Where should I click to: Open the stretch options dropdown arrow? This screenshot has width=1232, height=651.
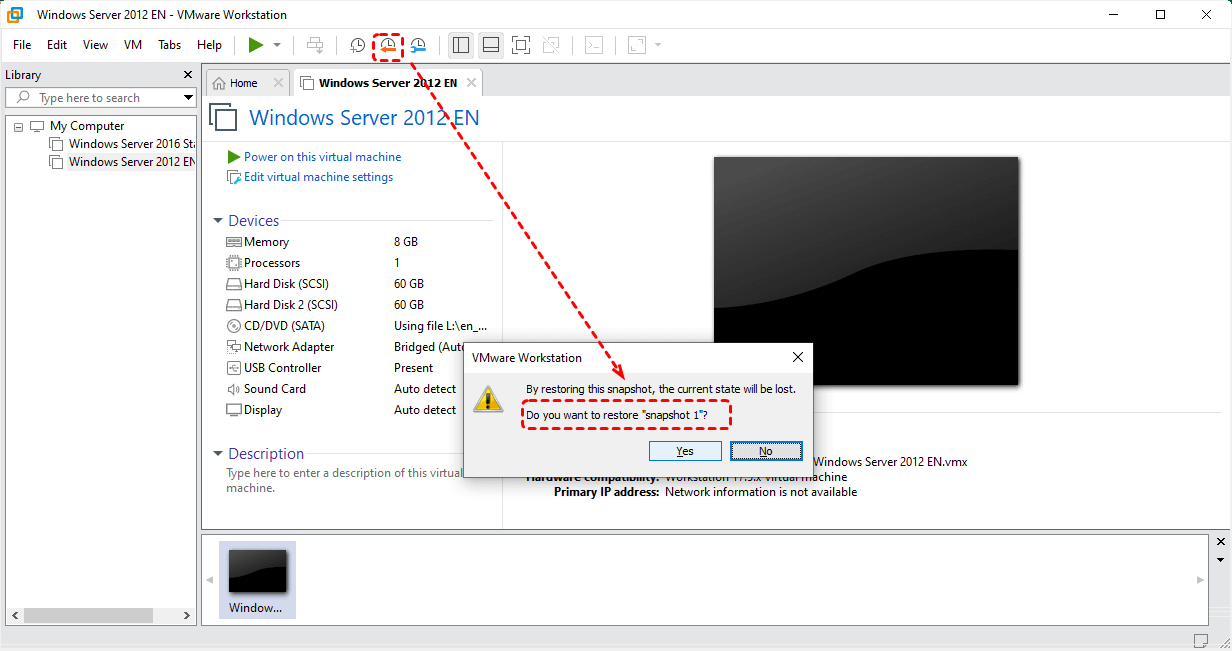click(658, 45)
